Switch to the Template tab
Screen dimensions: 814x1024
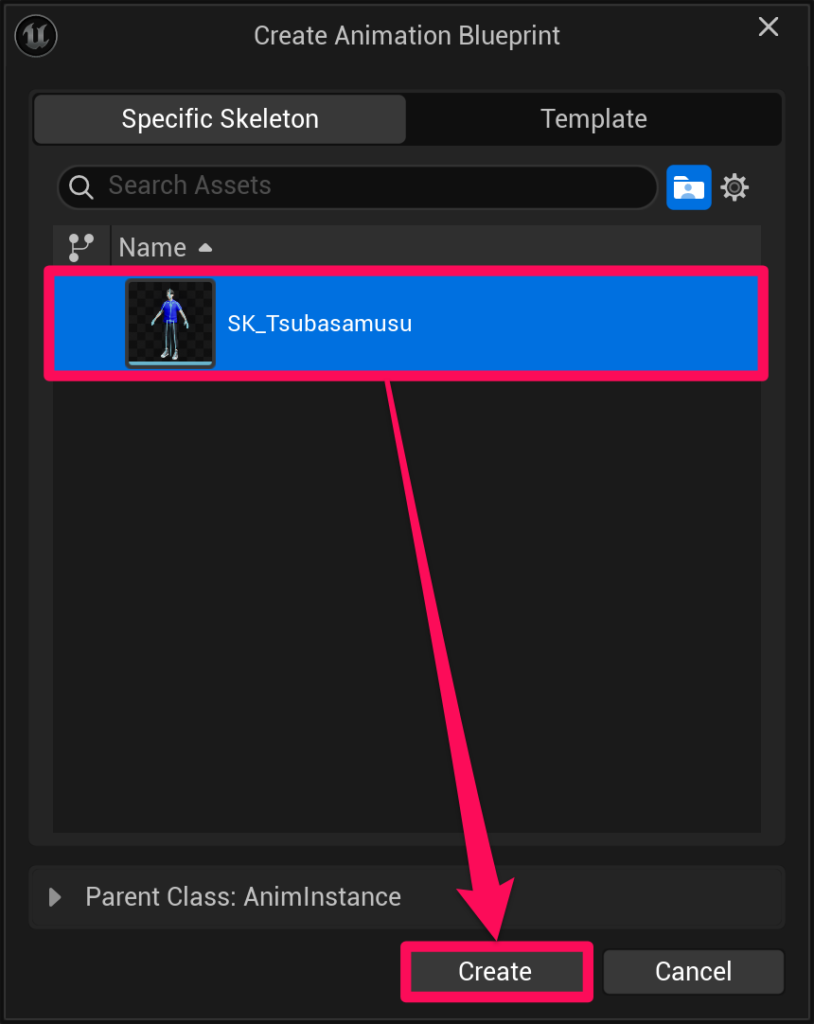pos(594,119)
